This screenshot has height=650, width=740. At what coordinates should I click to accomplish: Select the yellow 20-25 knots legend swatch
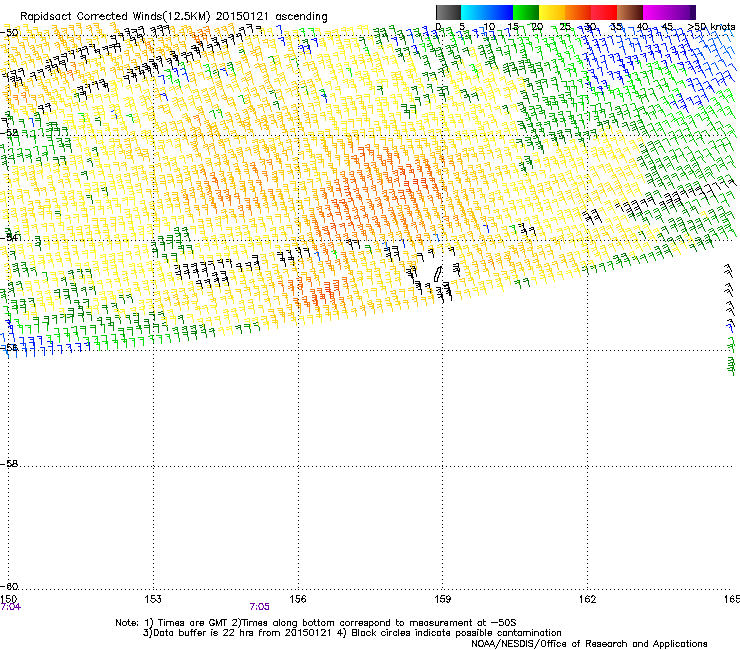(x=552, y=12)
